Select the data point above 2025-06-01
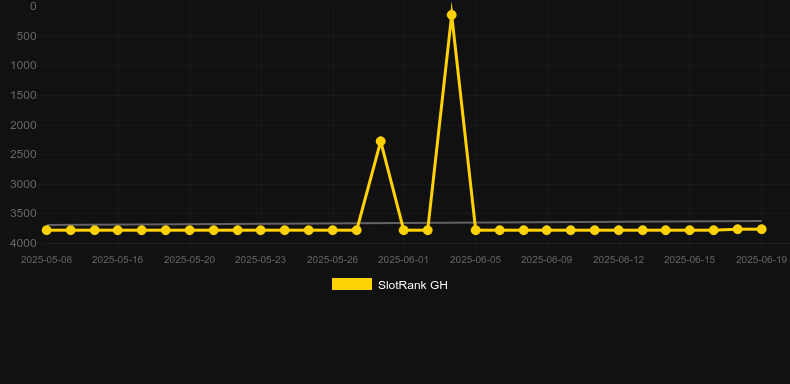Image resolution: width=790 pixels, height=384 pixels. pyautogui.click(x=404, y=230)
